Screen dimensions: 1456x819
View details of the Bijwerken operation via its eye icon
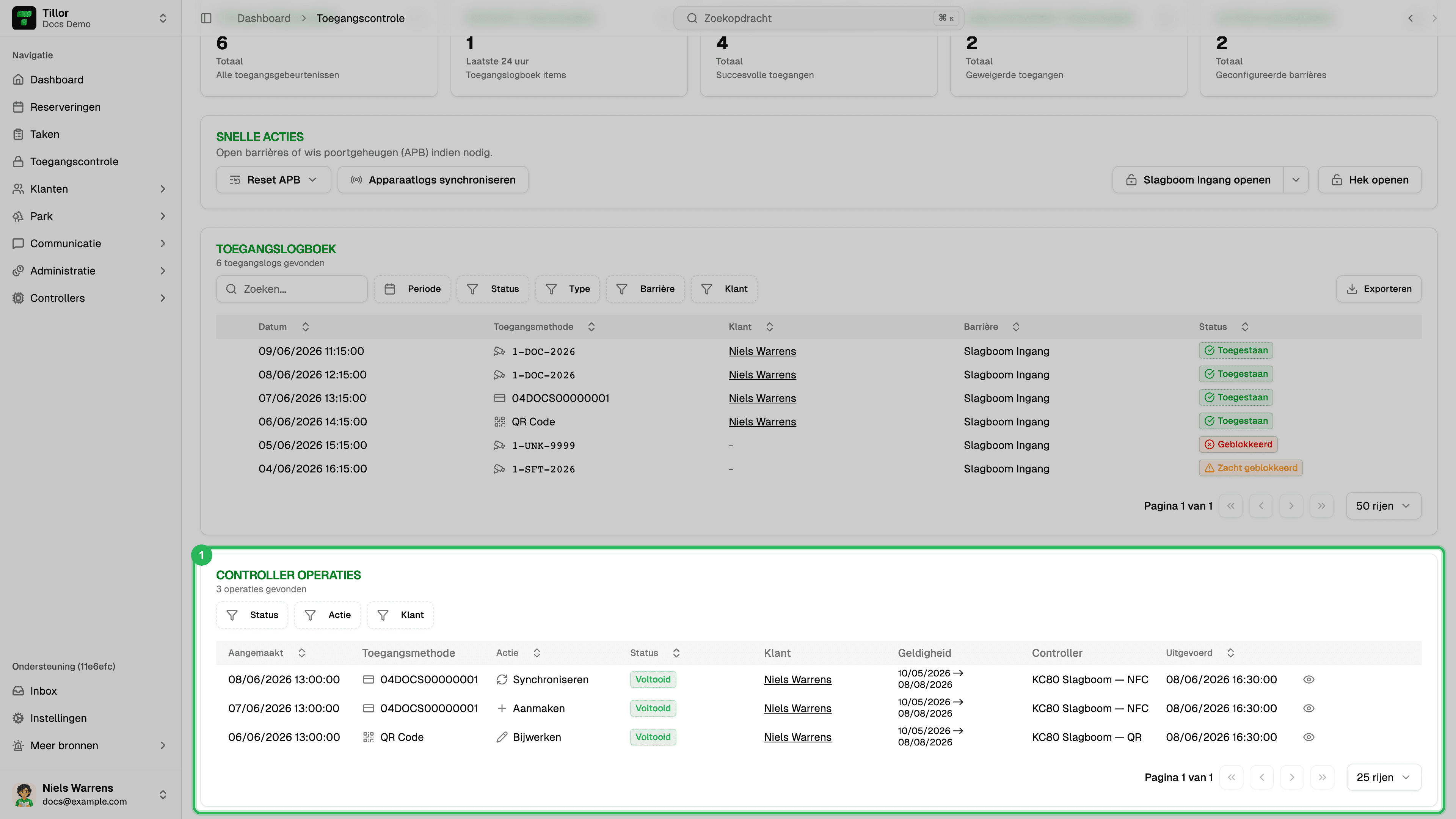(x=1309, y=737)
